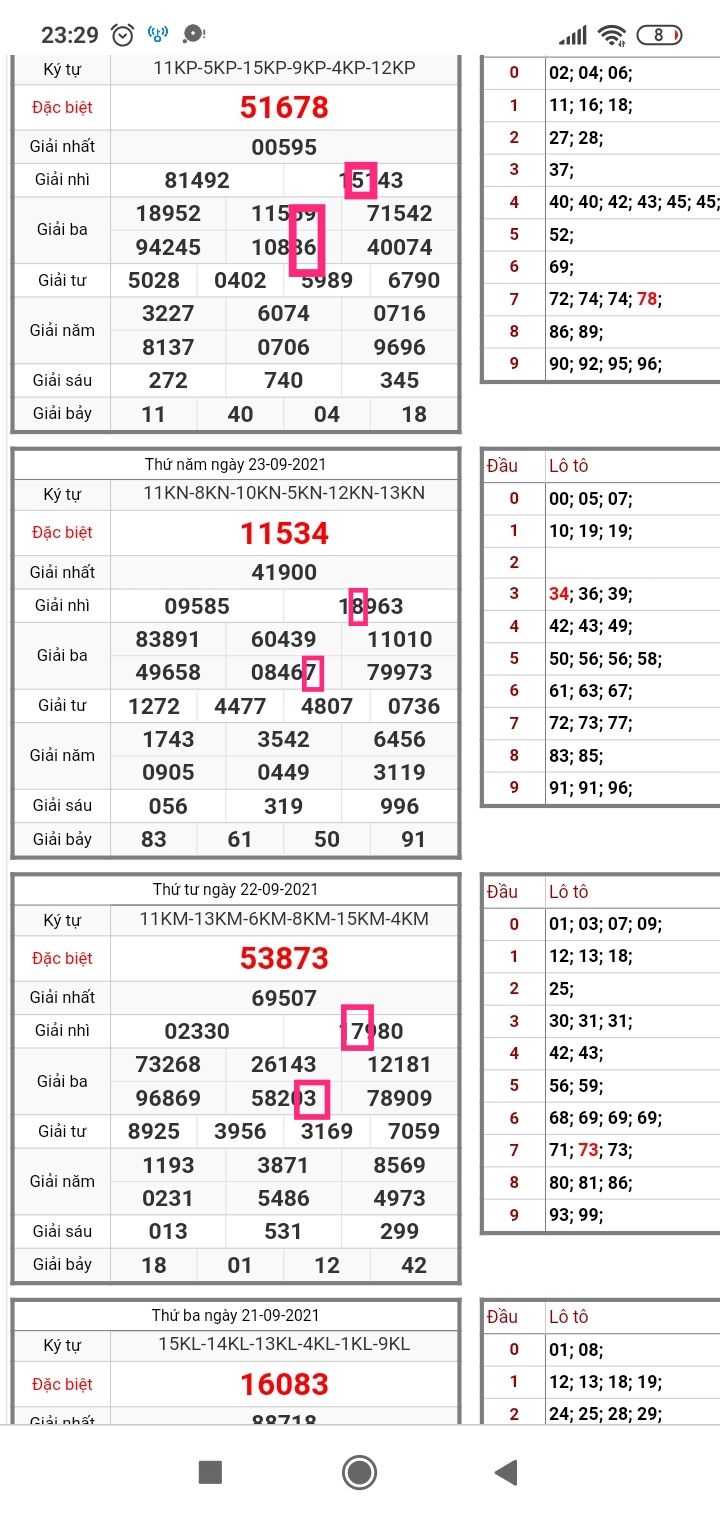Tap fifth prize number 4973
The width and height of the screenshot is (720, 1520).
[x=400, y=1198]
